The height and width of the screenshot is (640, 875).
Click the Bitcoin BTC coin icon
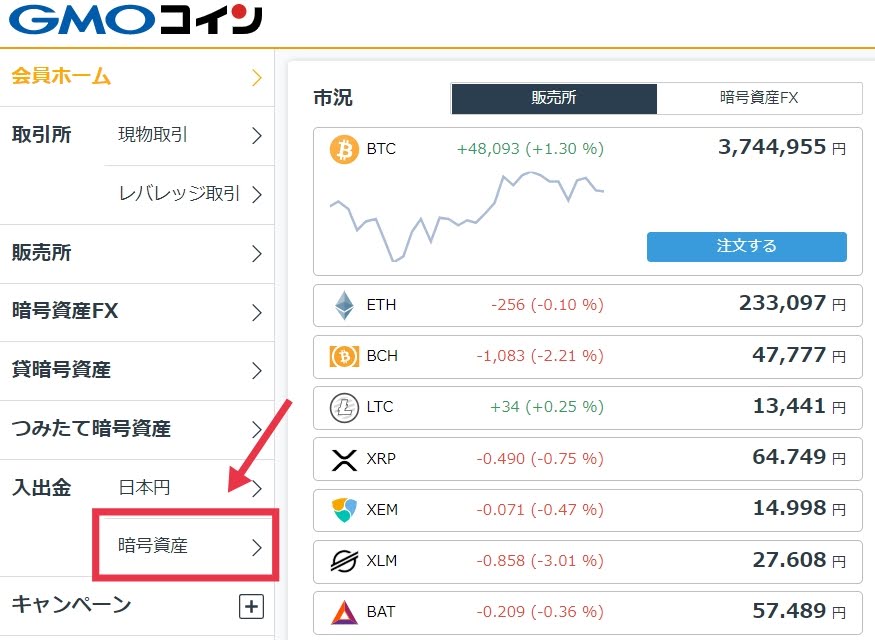tap(344, 149)
